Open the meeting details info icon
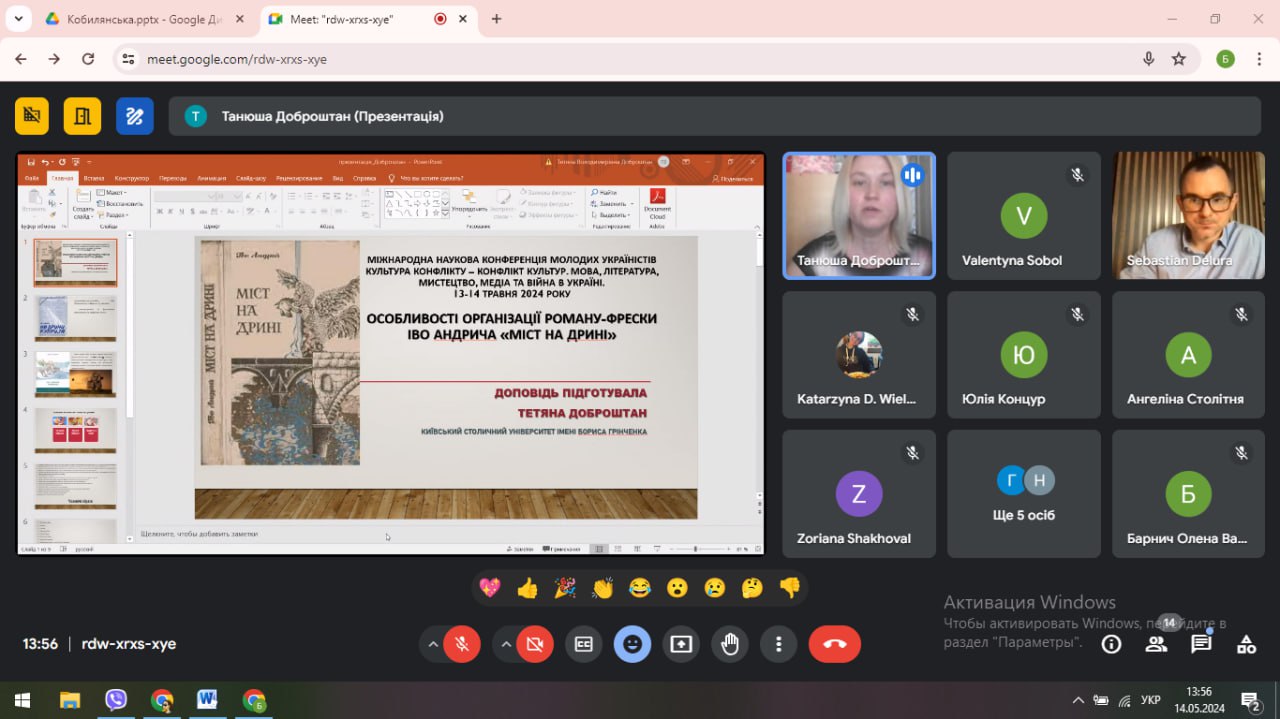This screenshot has height=719, width=1280. [1111, 644]
